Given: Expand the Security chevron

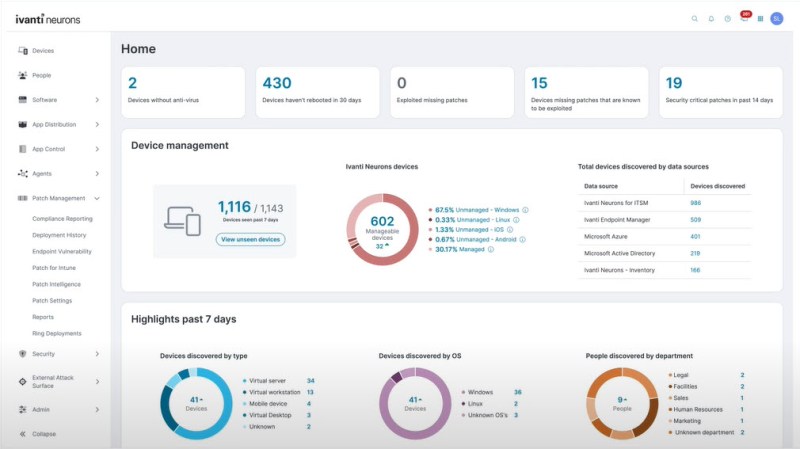Looking at the screenshot, I should 97,354.
